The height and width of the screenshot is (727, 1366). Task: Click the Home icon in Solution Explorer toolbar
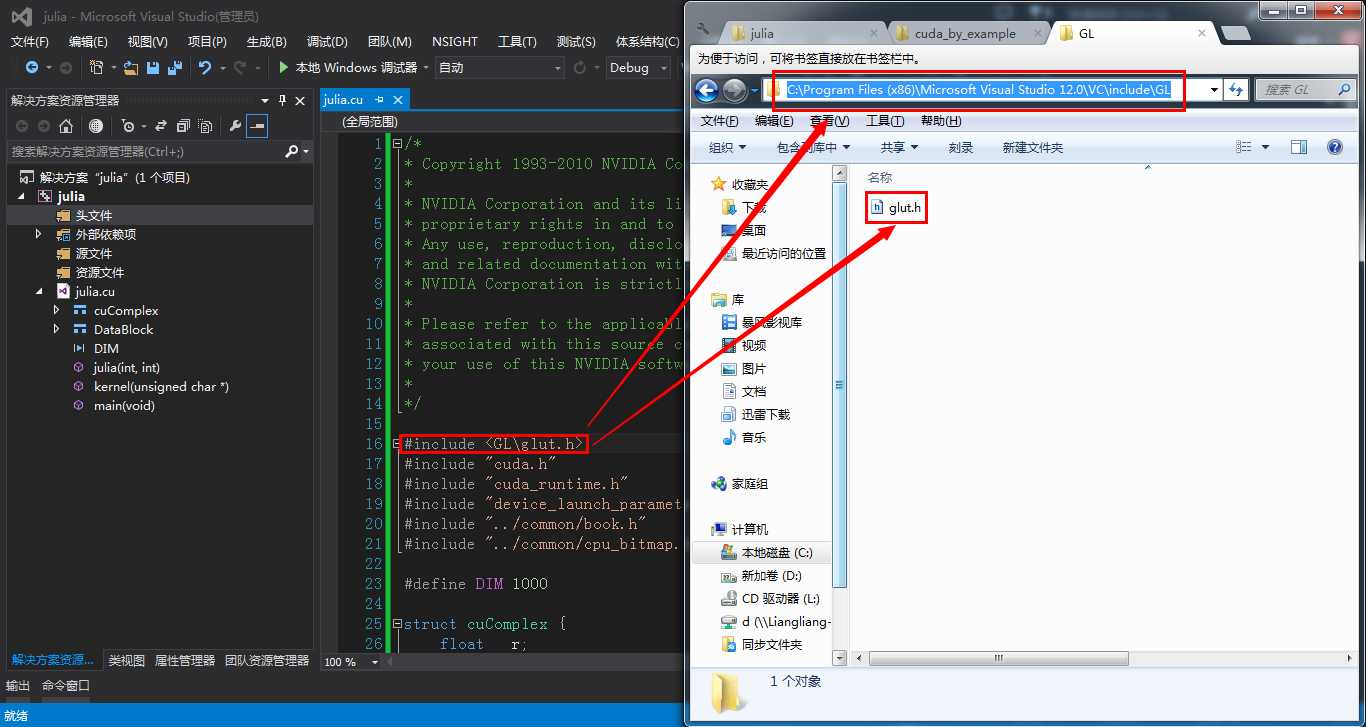66,126
